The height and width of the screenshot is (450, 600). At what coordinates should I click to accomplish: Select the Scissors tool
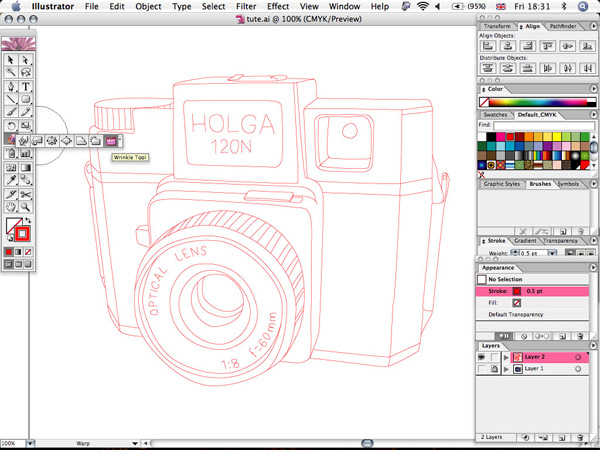26,194
